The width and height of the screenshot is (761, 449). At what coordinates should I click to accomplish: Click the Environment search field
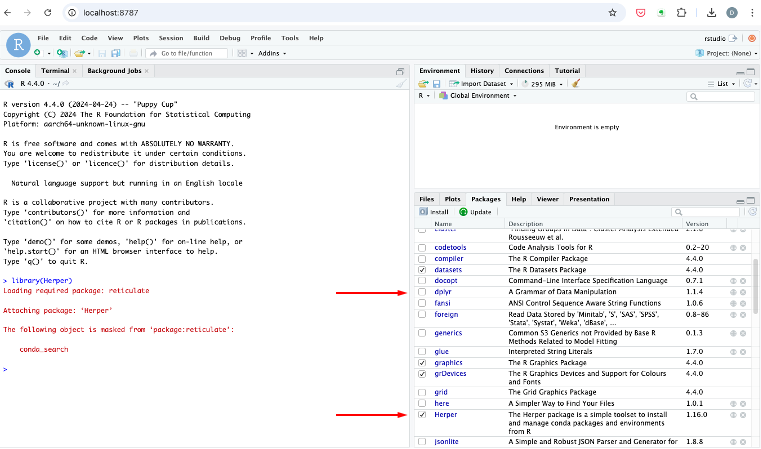[721, 96]
